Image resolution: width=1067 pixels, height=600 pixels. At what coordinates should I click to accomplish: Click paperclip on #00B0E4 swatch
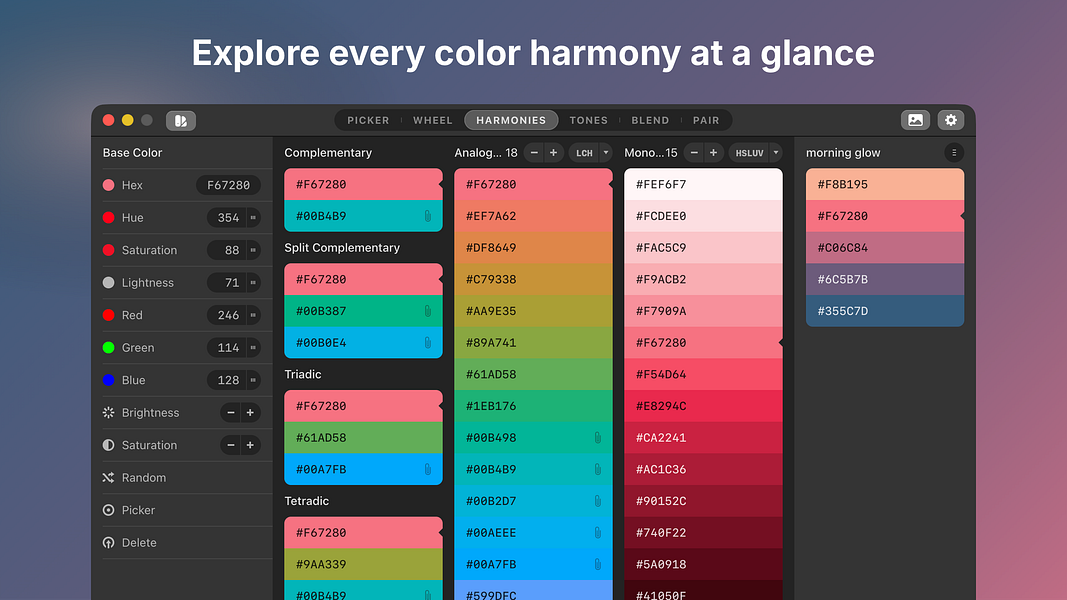[427, 343]
